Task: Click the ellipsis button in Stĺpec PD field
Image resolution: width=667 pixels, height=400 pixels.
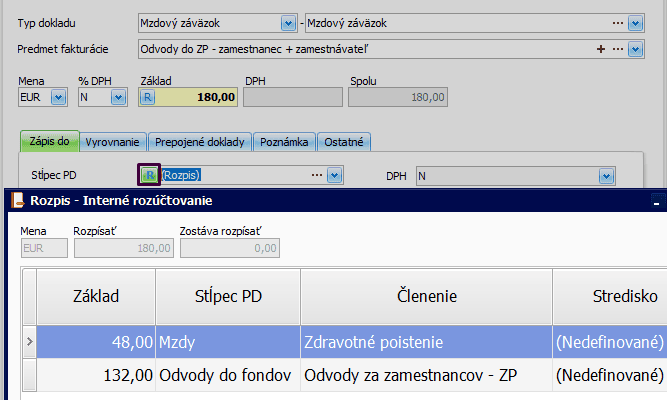Action: click(x=317, y=176)
